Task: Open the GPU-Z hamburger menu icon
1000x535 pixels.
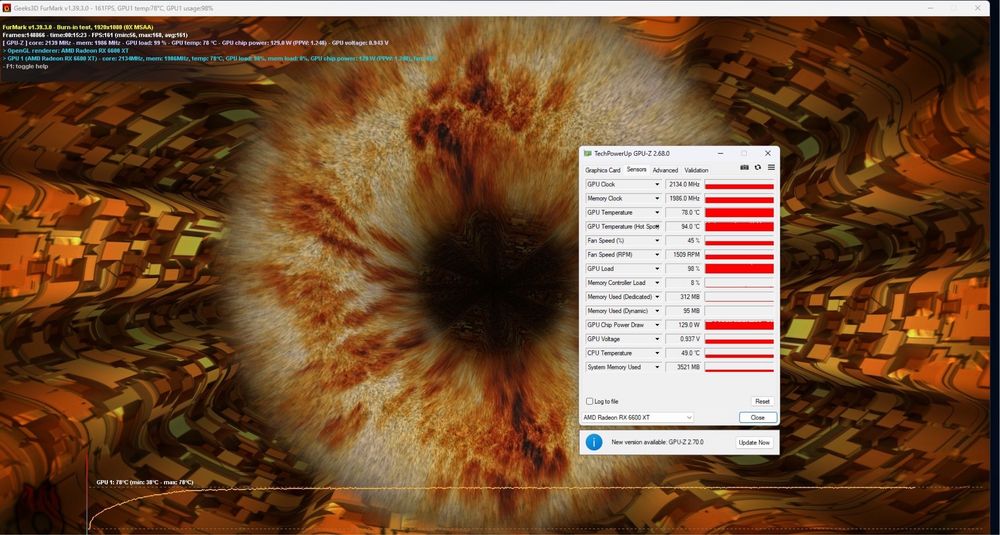Action: coord(771,168)
